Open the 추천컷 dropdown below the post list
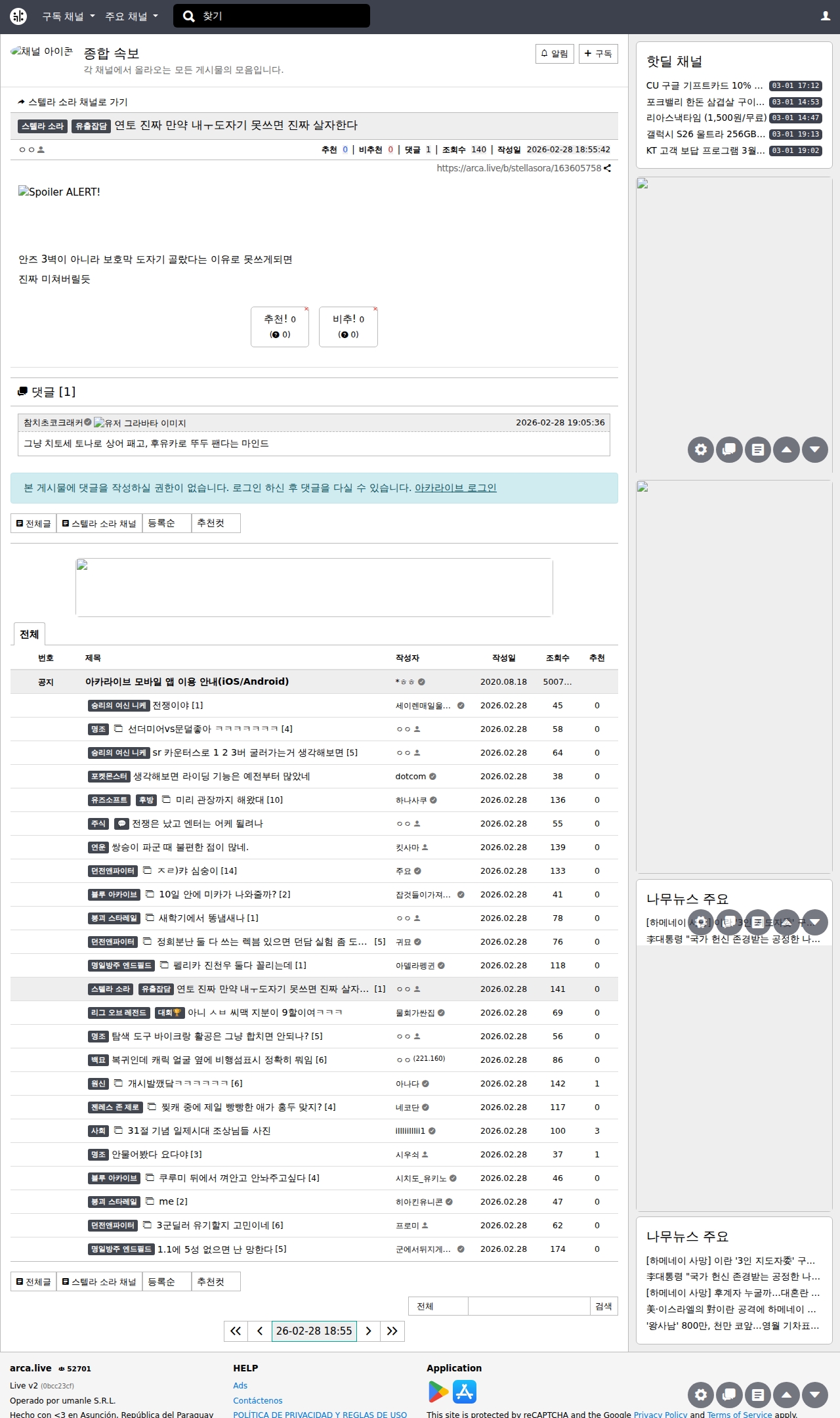 click(216, 1281)
